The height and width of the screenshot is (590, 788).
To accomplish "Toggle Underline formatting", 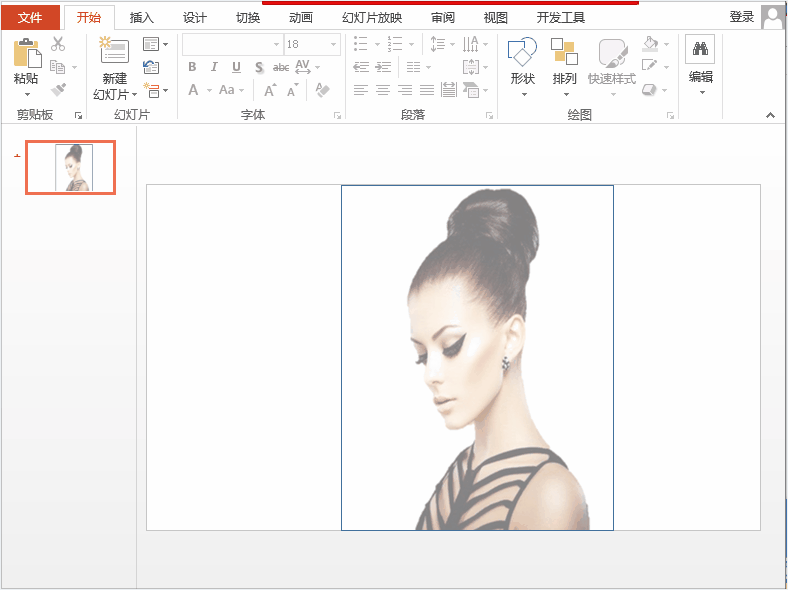I will 236,67.
